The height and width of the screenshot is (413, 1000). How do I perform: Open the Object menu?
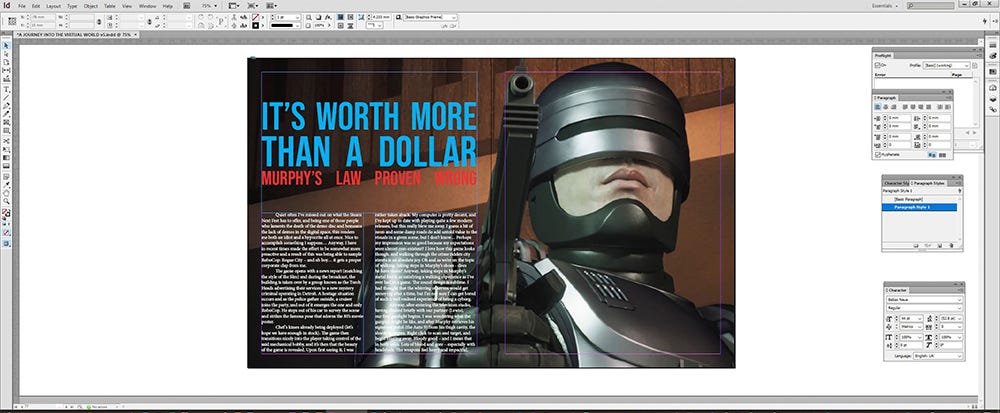click(91, 6)
